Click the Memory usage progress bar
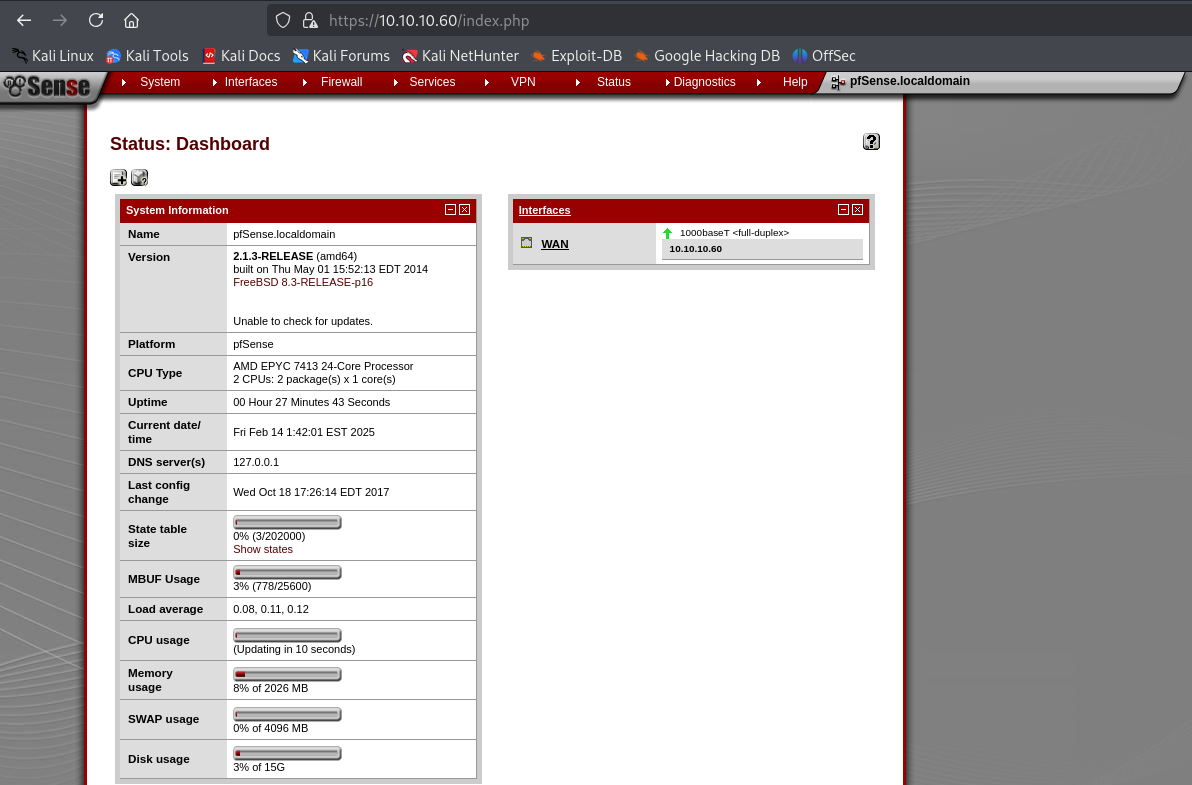This screenshot has height=785, width=1192. (287, 674)
